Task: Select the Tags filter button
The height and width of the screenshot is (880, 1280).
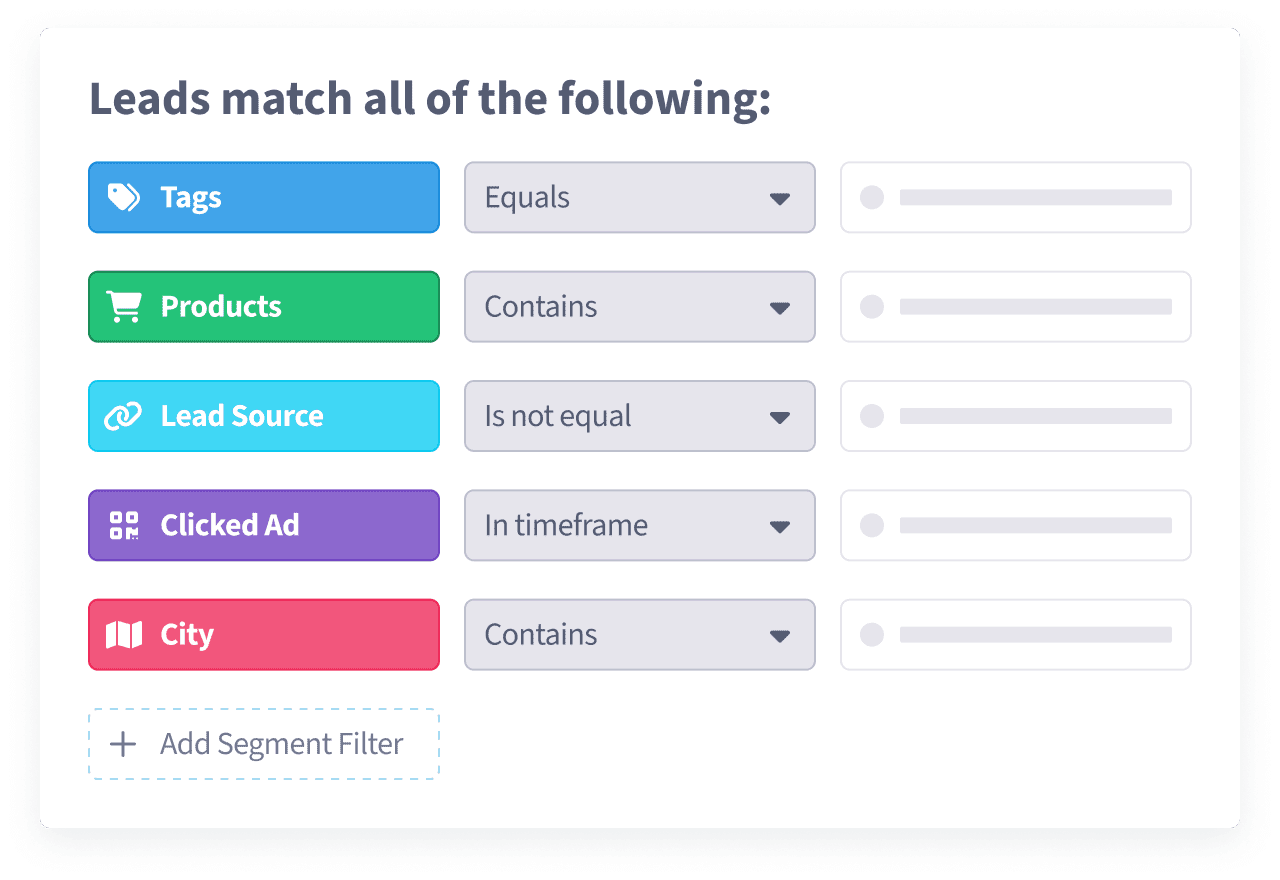Action: click(264, 198)
